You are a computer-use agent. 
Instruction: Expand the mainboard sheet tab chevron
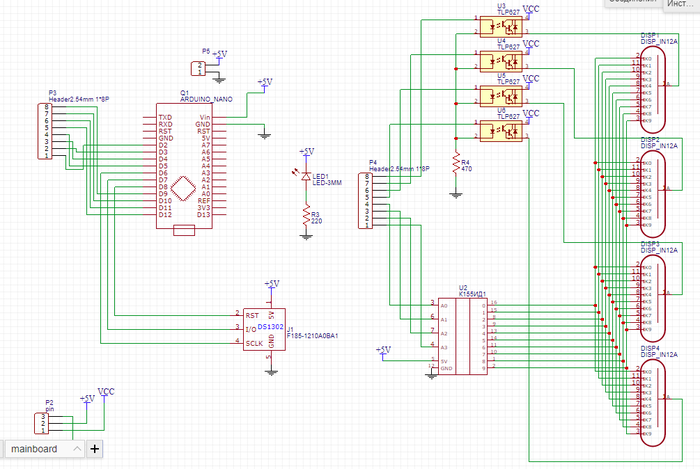tap(76, 450)
